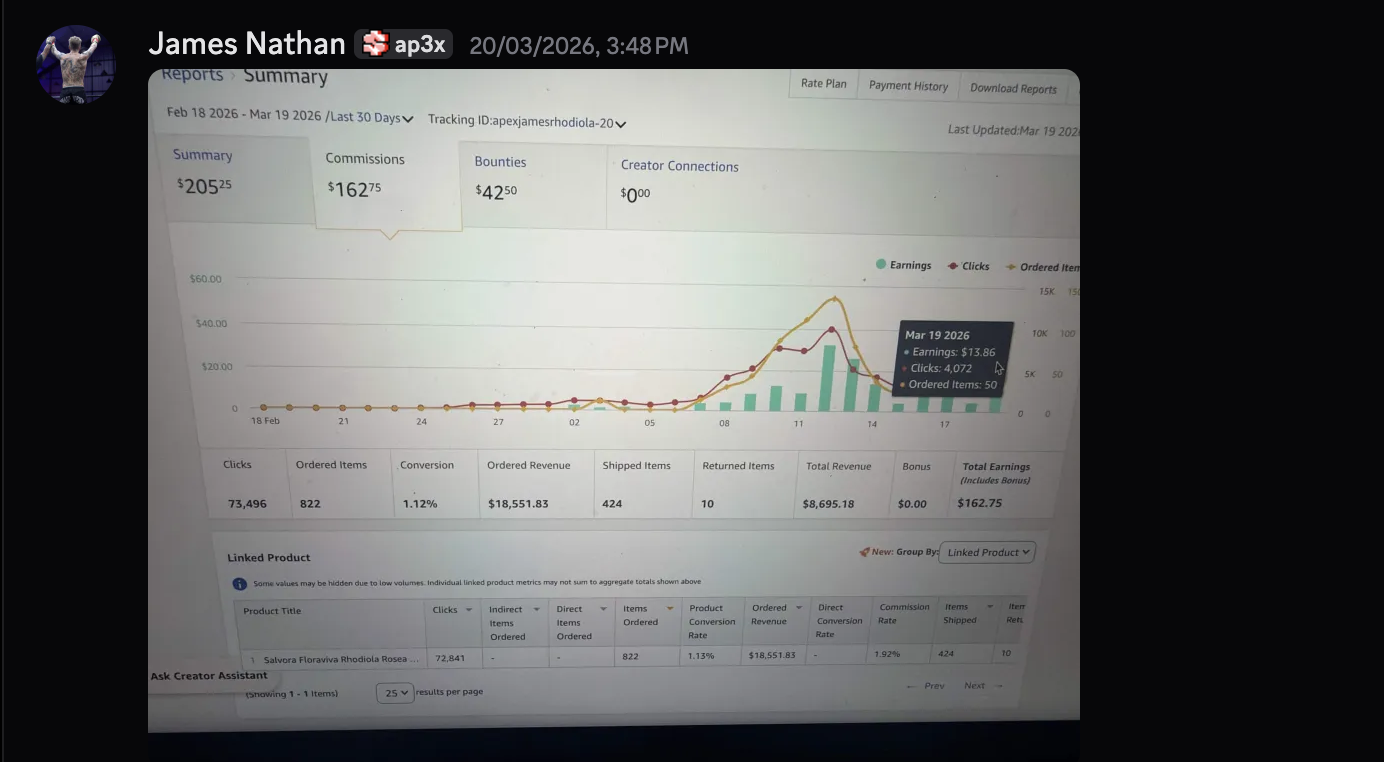Toggle the Clicks series in chart legend
This screenshot has height=762, width=1384.
point(968,266)
